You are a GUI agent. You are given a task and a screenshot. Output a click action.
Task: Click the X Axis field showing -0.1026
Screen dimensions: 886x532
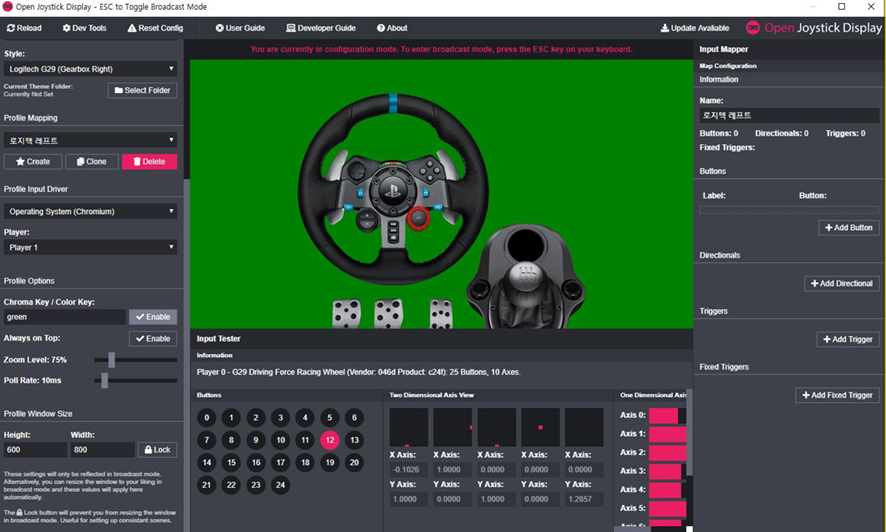(x=409, y=469)
